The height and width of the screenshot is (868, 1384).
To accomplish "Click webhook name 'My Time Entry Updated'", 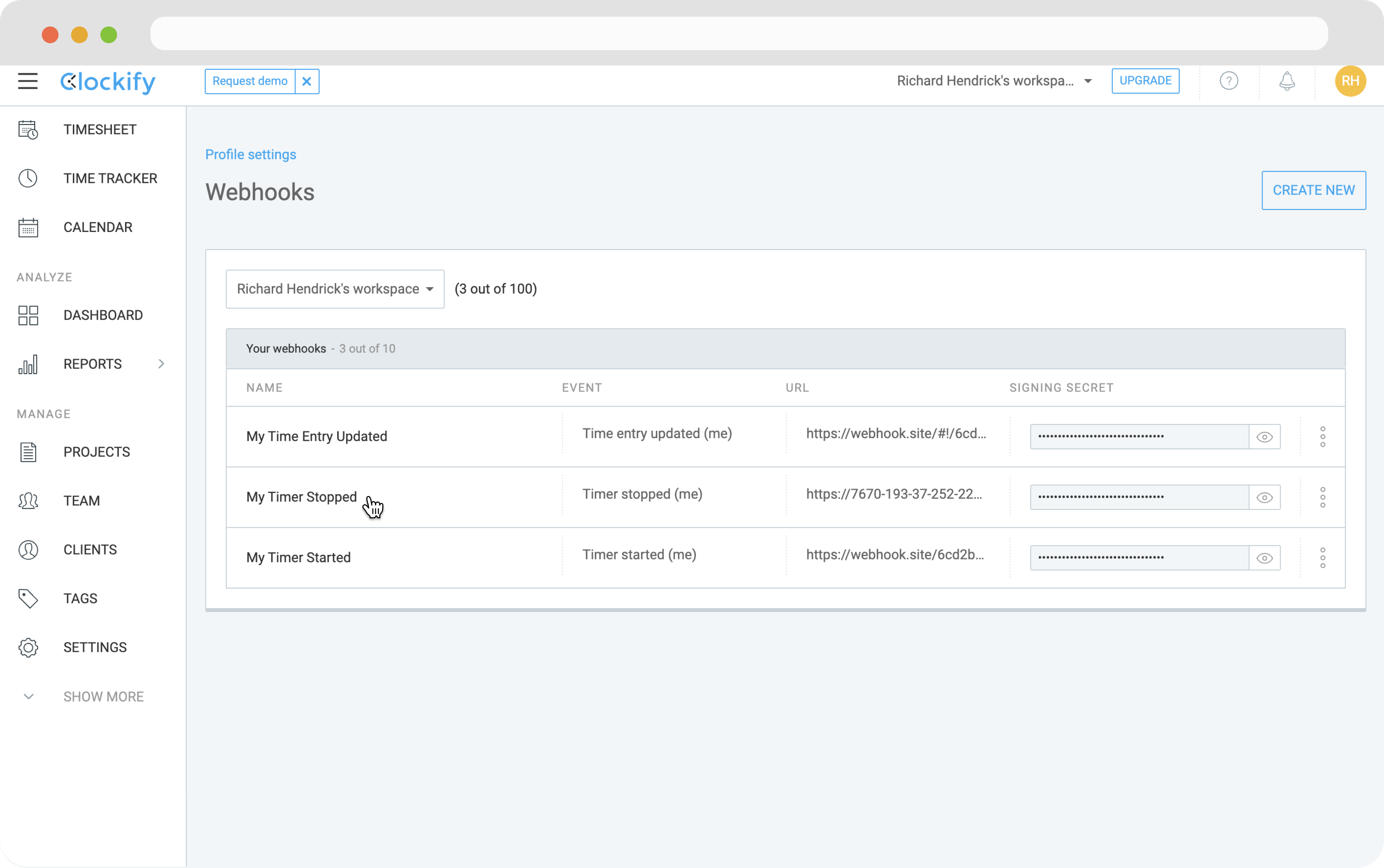I will (316, 436).
